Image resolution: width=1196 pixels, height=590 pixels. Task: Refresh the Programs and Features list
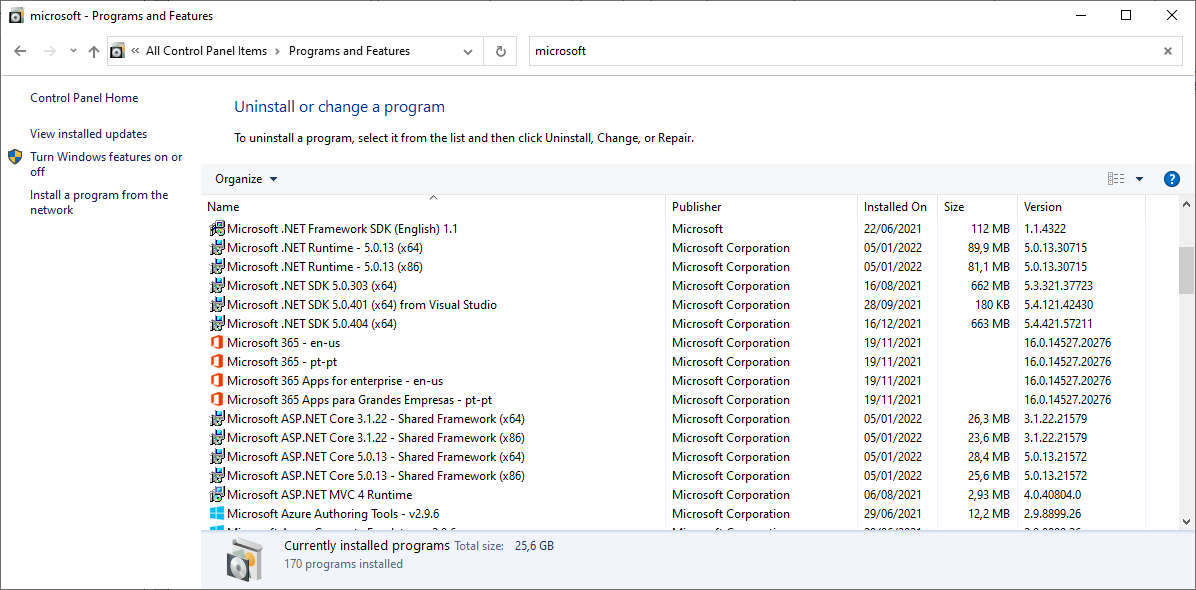(500, 51)
